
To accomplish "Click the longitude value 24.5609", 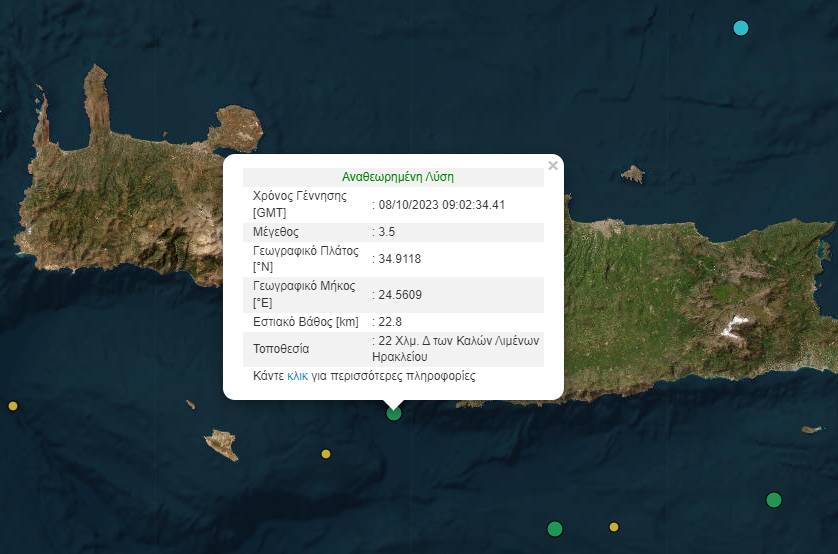I will pyautogui.click(x=399, y=295).
